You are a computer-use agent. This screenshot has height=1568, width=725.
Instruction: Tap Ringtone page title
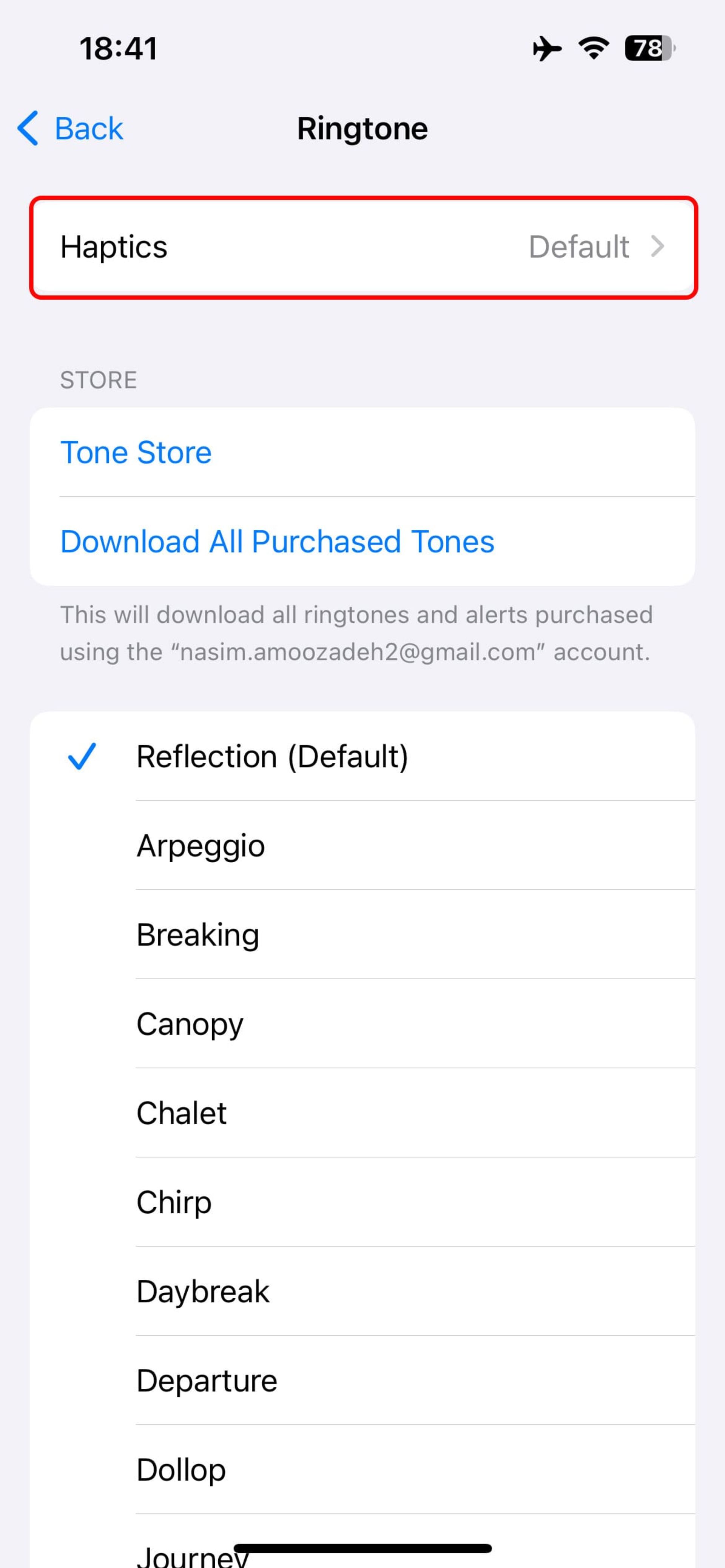[x=362, y=127]
